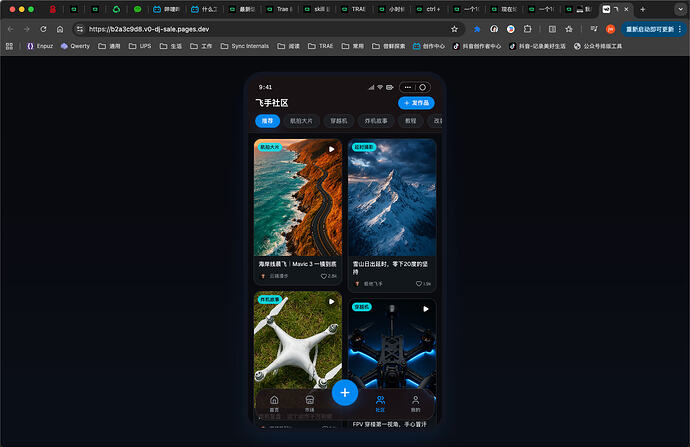The image size is (690, 447).
Task: Click the three-dots mini program menu icon
Action: point(407,87)
